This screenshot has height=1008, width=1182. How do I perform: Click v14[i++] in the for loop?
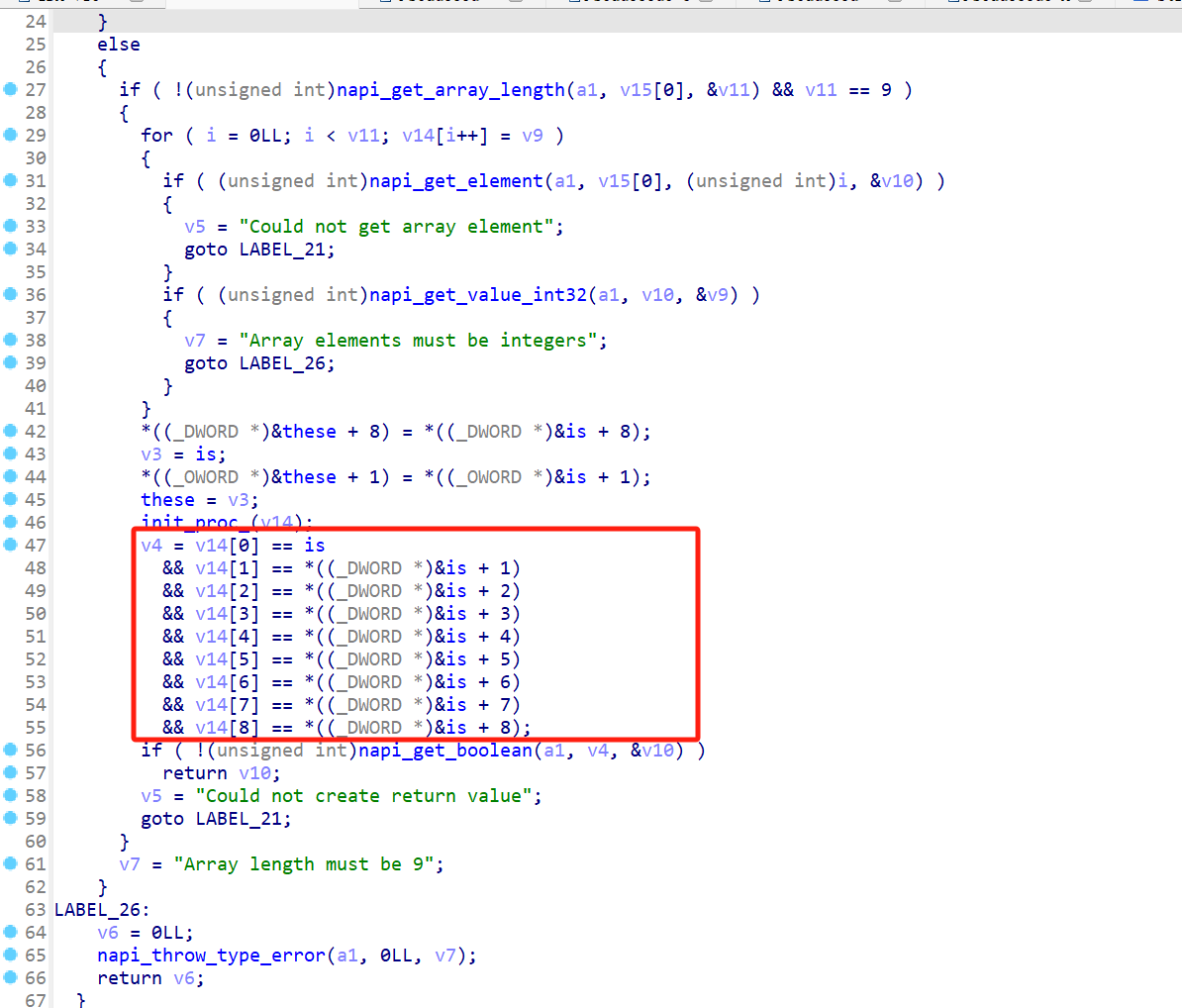point(444,136)
